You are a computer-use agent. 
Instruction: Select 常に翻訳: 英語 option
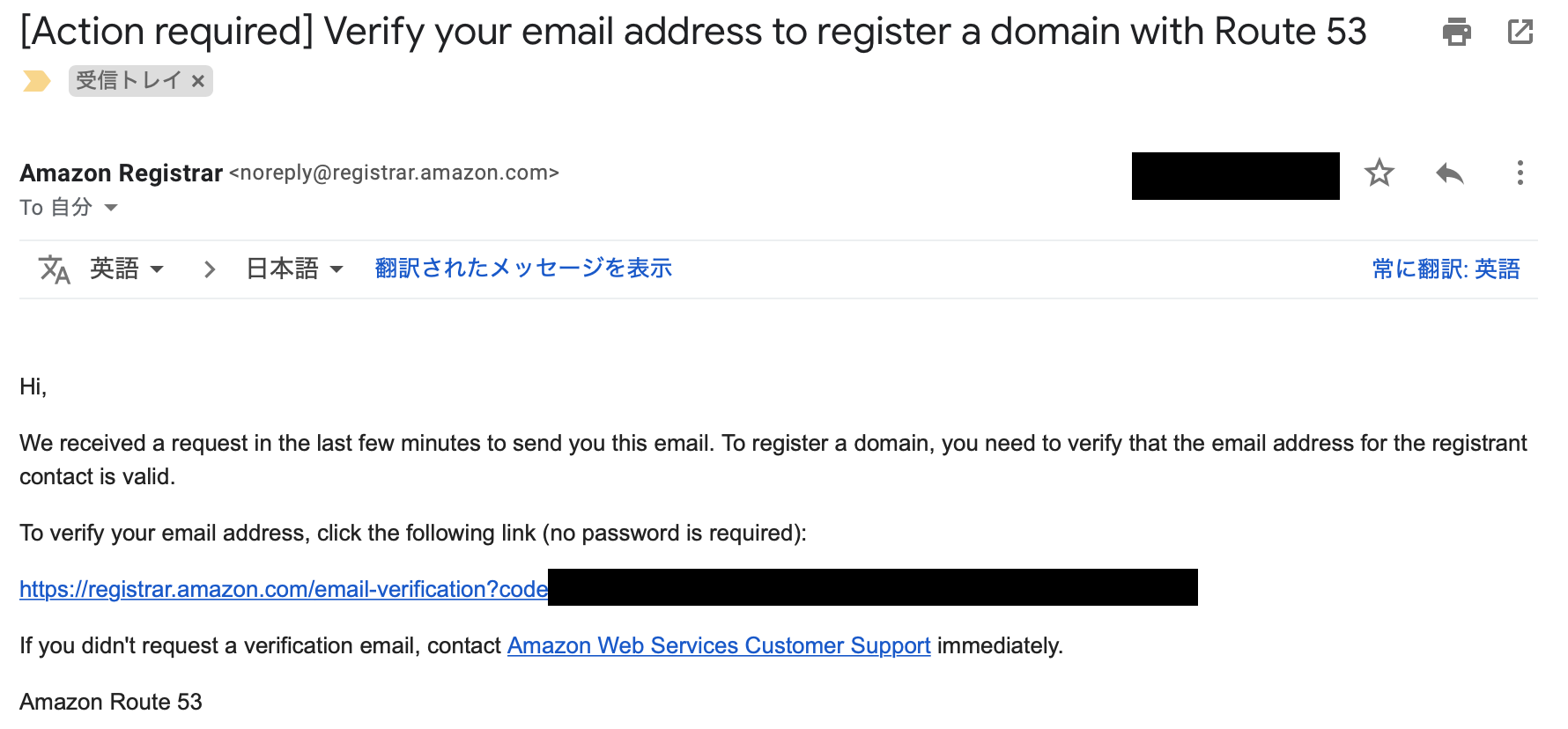point(1446,269)
